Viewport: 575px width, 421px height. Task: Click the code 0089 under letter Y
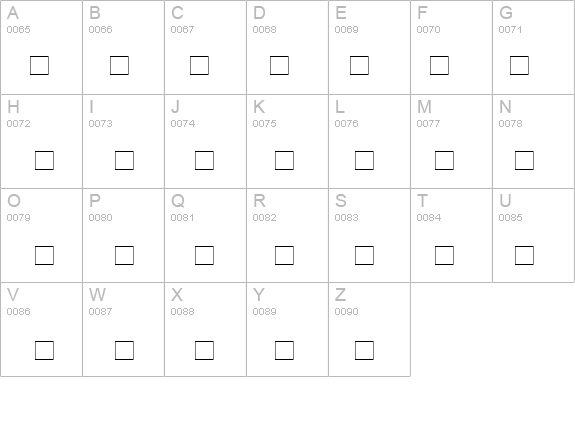pyautogui.click(x=264, y=312)
